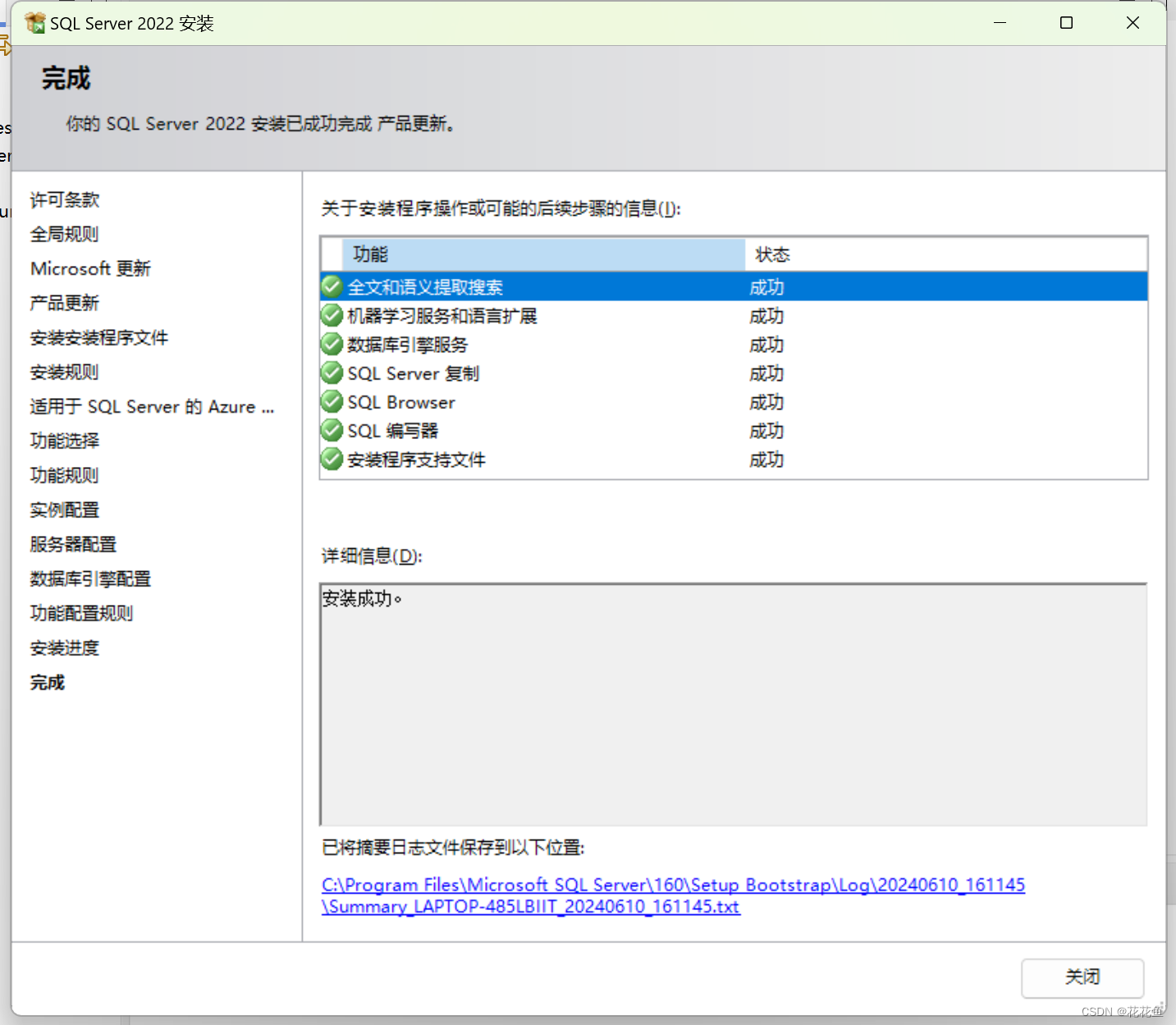Viewport: 1176px width, 1025px height.
Task: Select the SQL Browser row
Action: coord(734,402)
